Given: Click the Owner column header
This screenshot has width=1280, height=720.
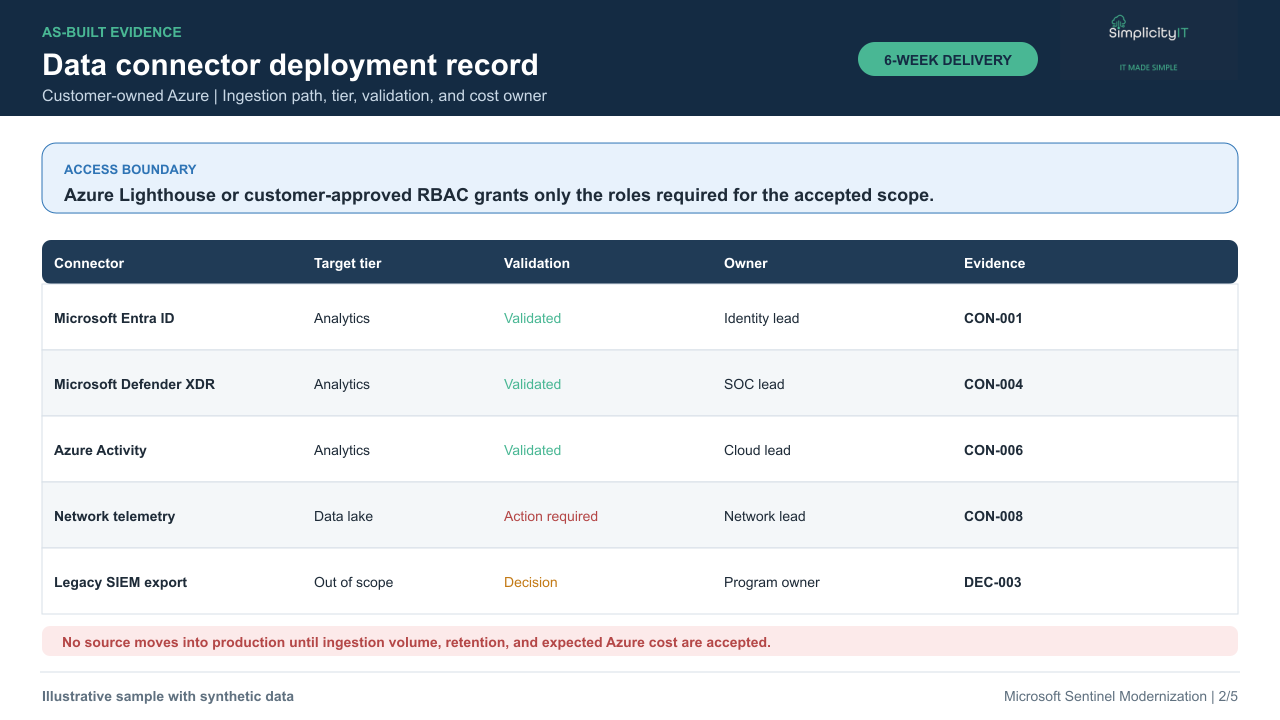Looking at the screenshot, I should [746, 263].
